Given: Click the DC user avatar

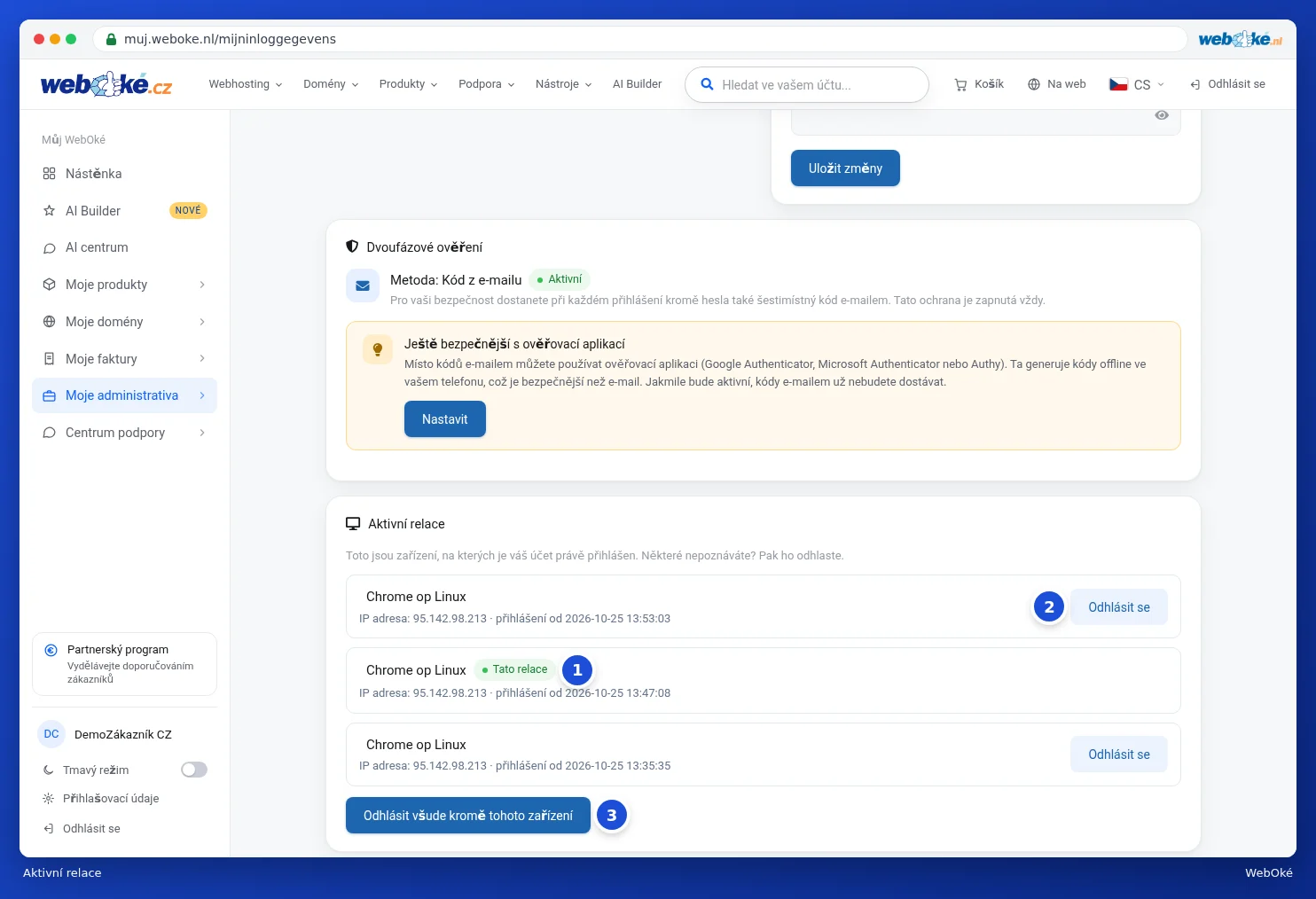Looking at the screenshot, I should (51, 734).
